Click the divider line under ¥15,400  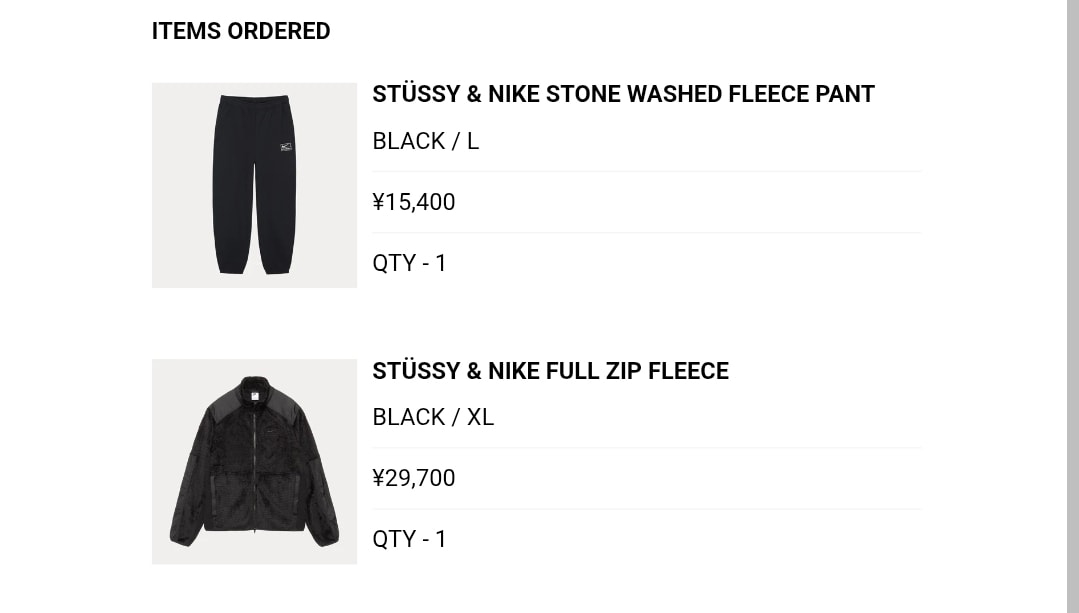(646, 232)
